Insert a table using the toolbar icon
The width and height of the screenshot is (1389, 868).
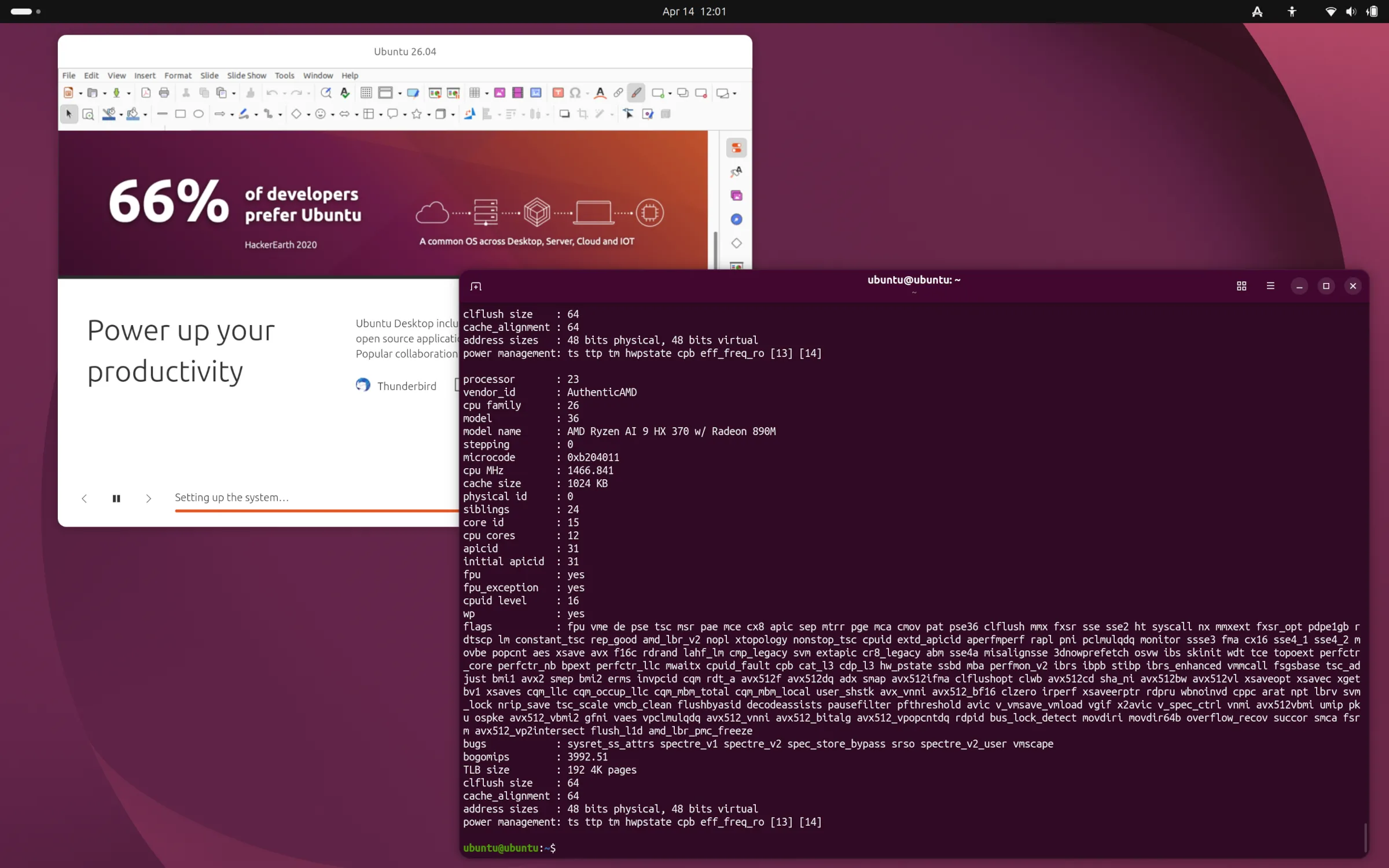[474, 93]
